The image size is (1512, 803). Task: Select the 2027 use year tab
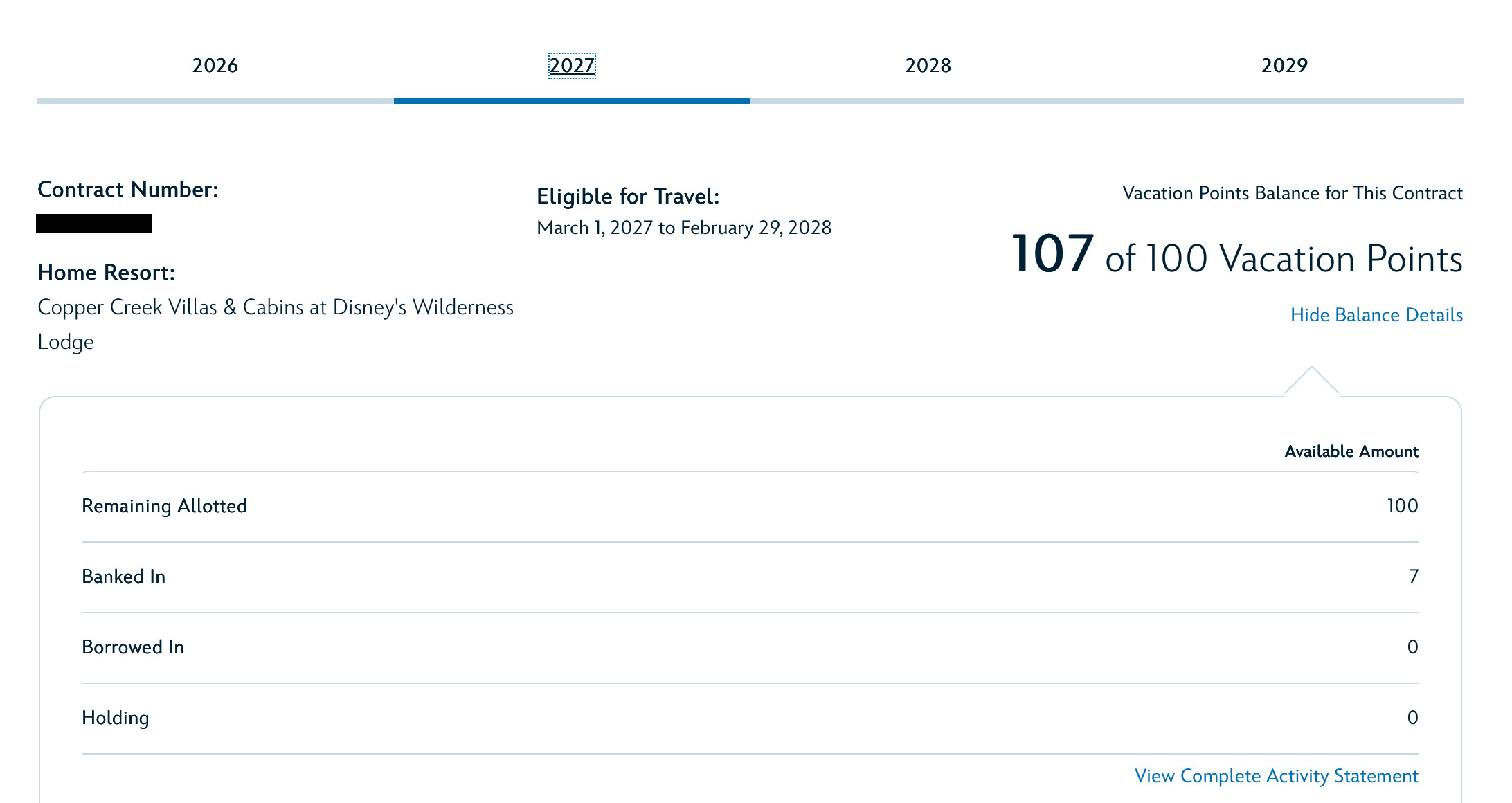(572, 66)
